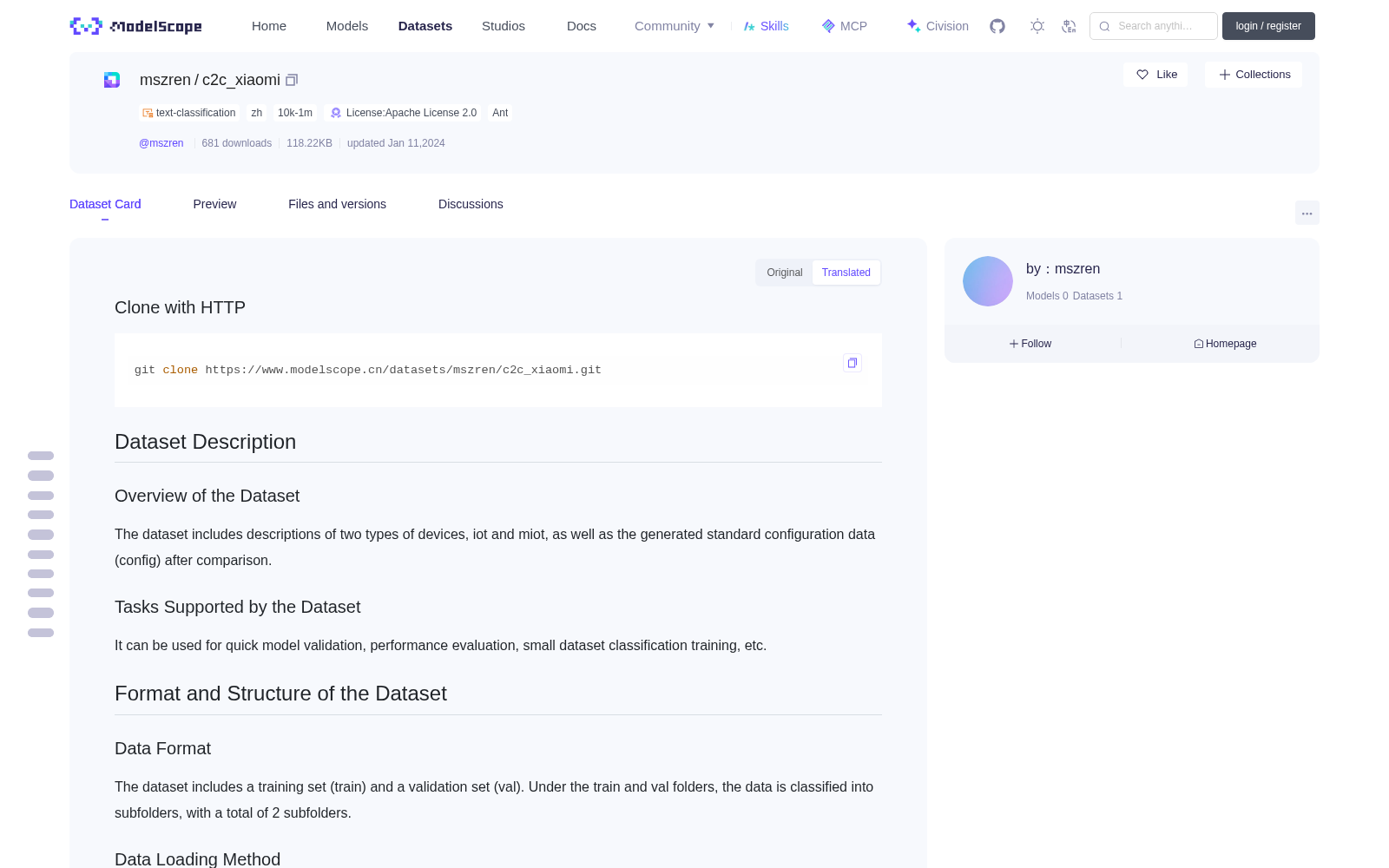1389x868 pixels.
Task: Click the mszren owner name in title
Action: 165,80
